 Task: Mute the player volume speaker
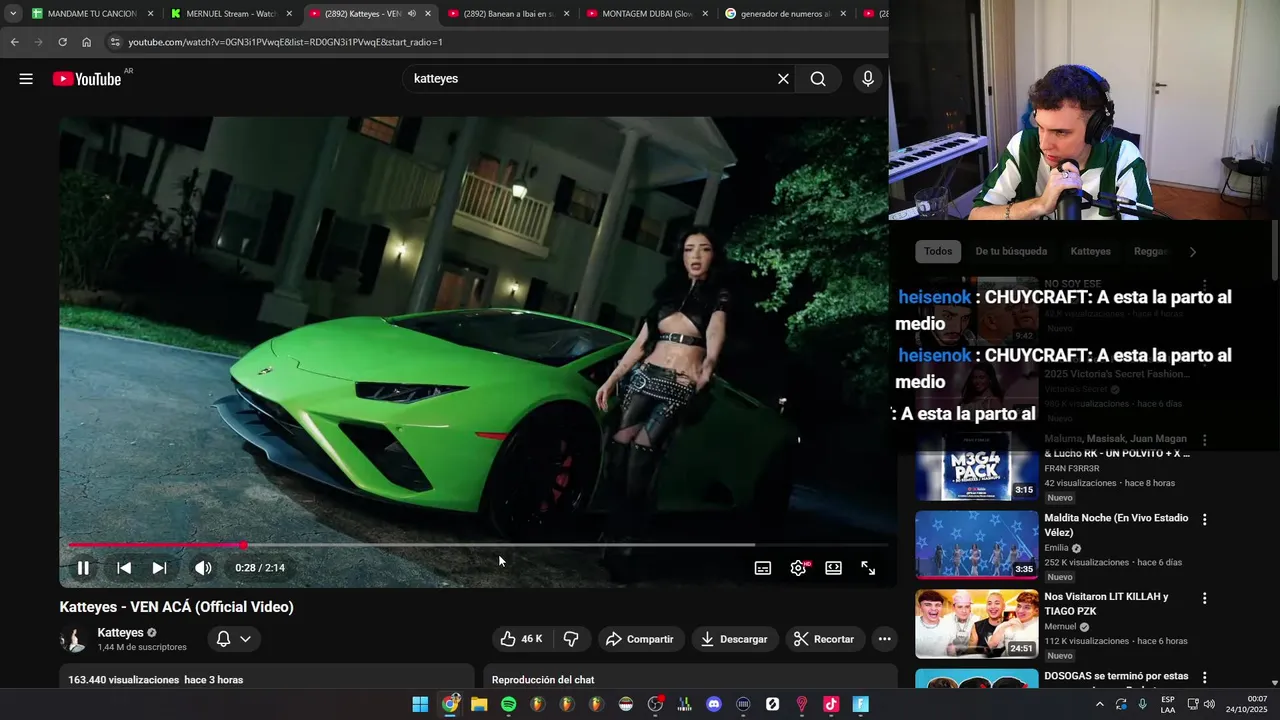(203, 568)
